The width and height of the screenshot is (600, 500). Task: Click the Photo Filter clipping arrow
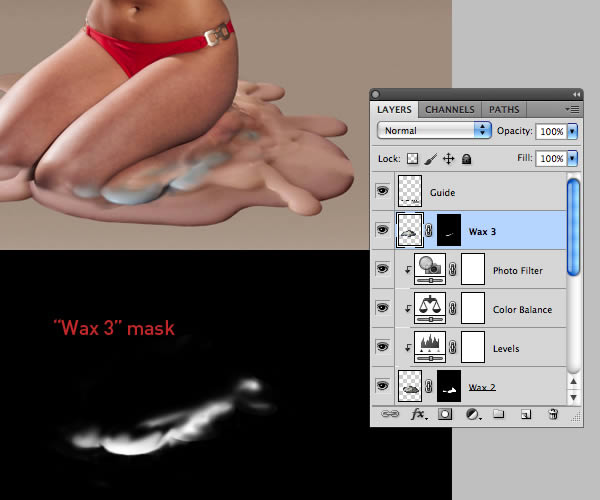[408, 270]
